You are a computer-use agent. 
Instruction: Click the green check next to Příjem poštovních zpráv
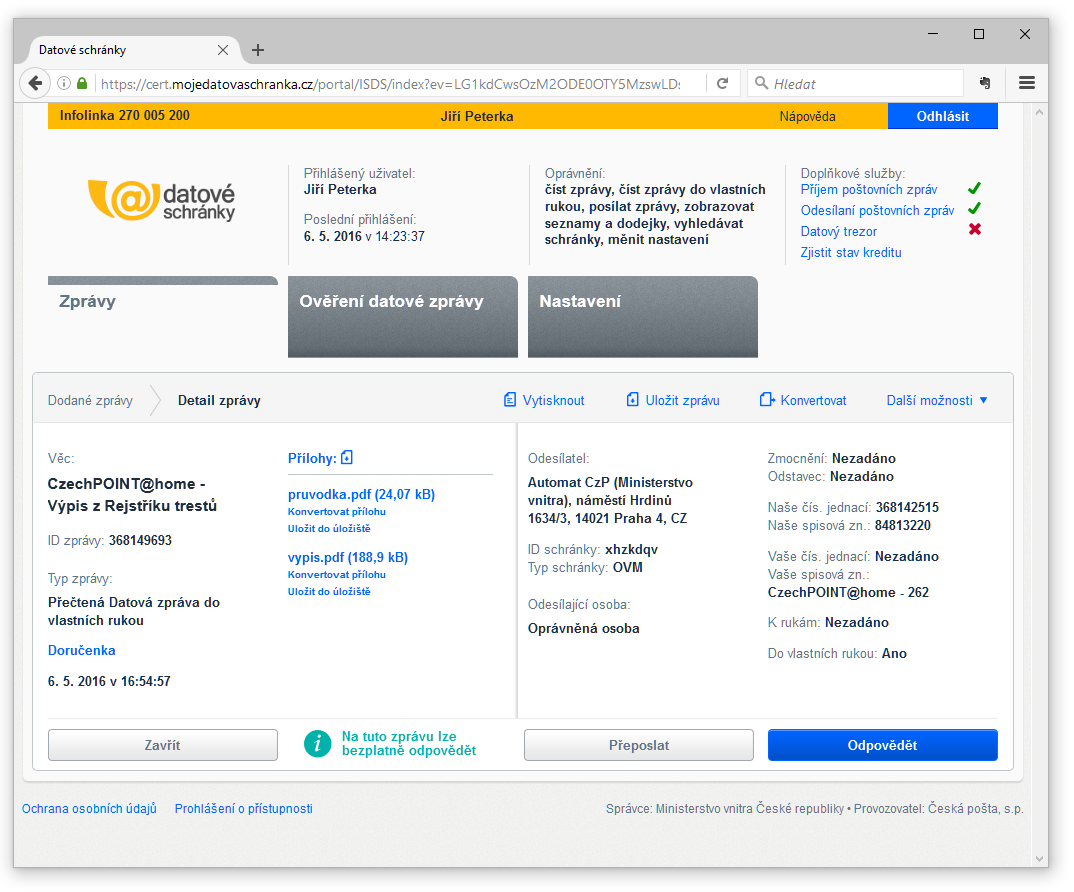click(974, 188)
